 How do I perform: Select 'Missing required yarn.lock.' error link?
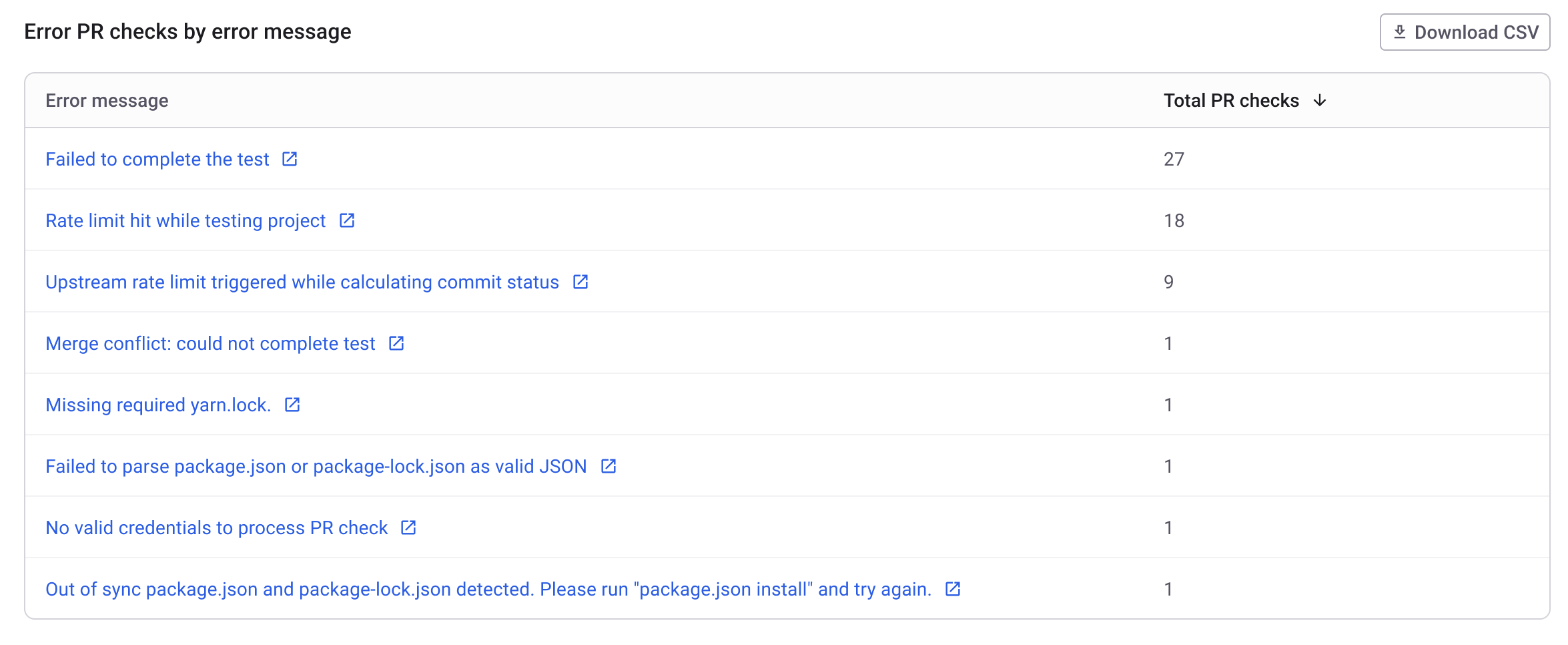[x=158, y=405]
